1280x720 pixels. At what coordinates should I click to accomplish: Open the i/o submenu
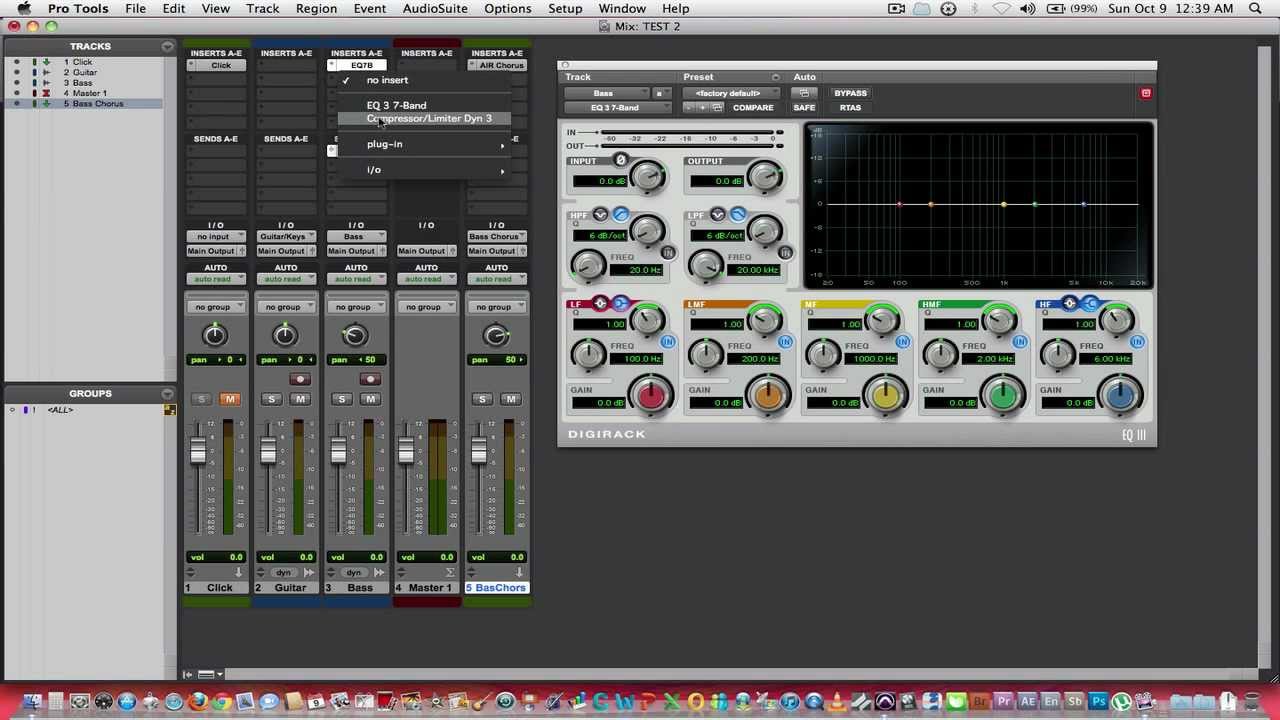click(425, 170)
